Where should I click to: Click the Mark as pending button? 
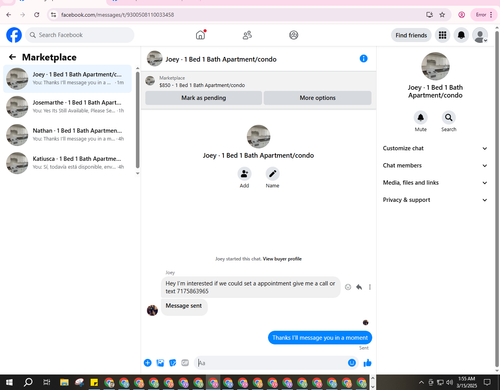coord(204,98)
